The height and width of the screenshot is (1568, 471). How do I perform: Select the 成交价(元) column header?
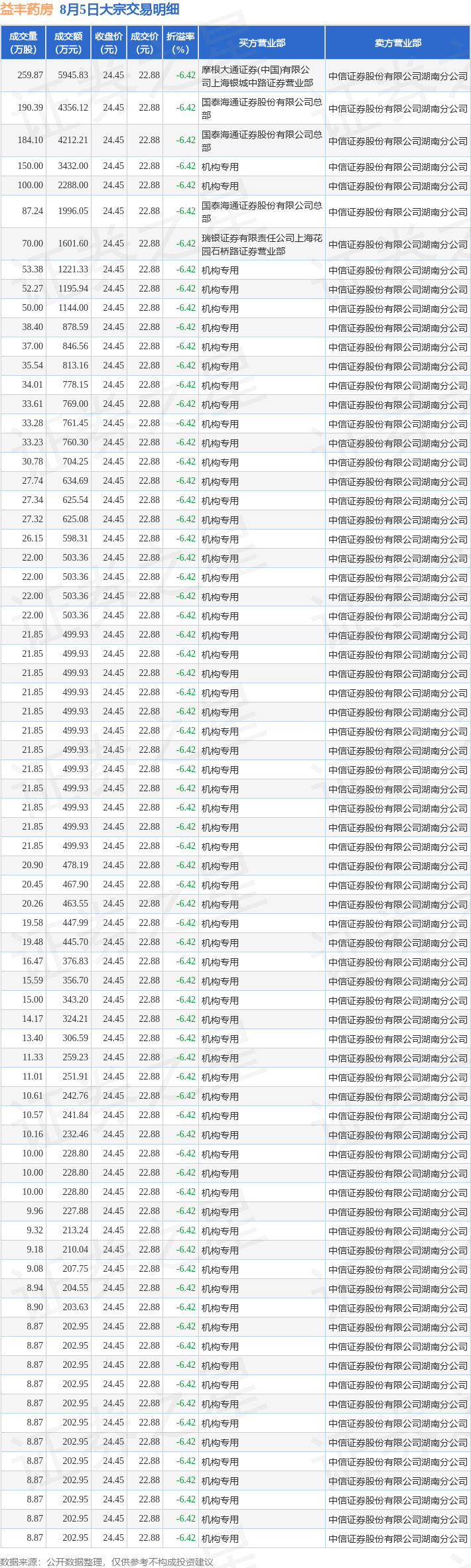[145, 43]
